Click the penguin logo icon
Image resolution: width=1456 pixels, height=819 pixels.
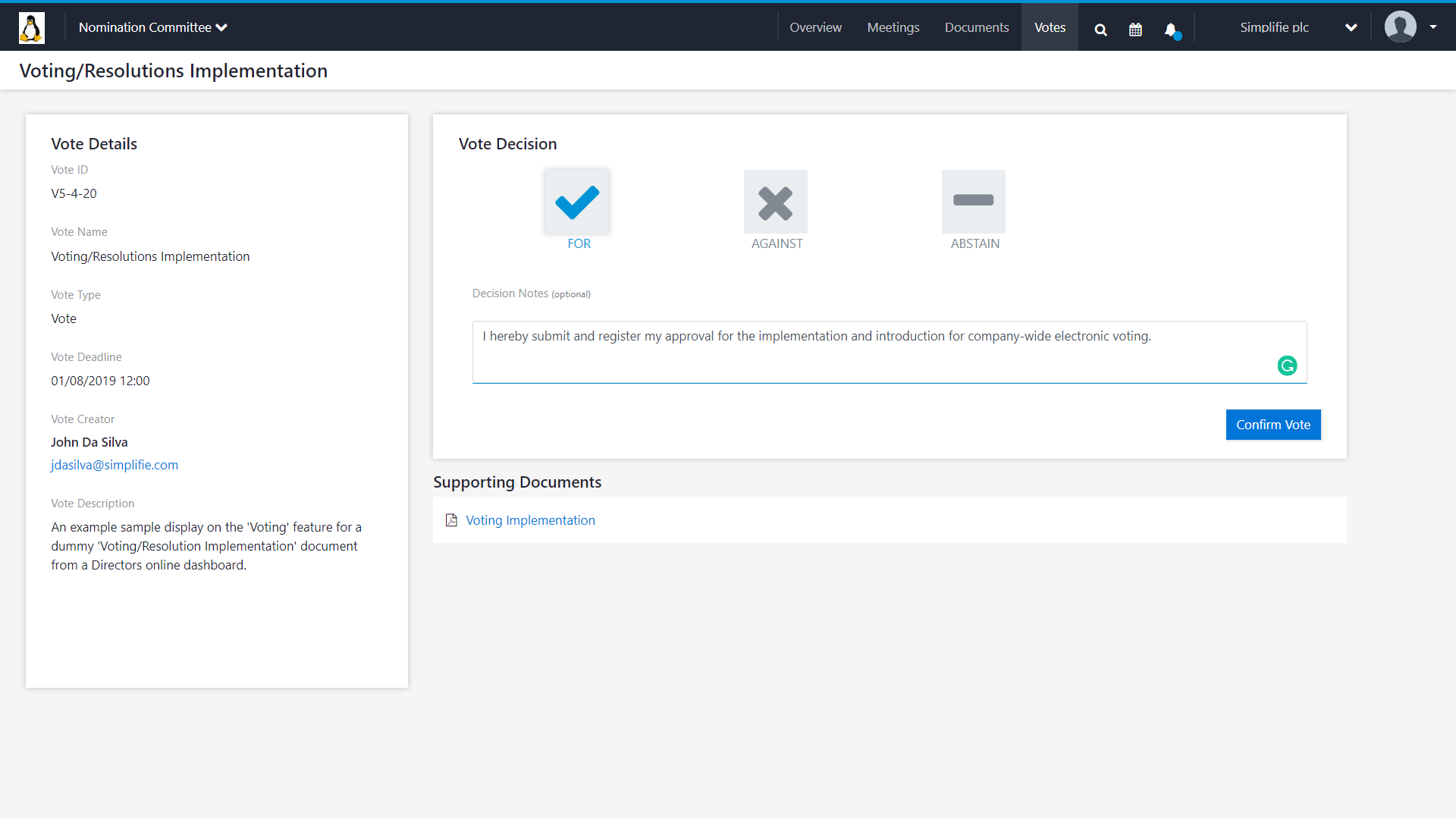(x=32, y=27)
